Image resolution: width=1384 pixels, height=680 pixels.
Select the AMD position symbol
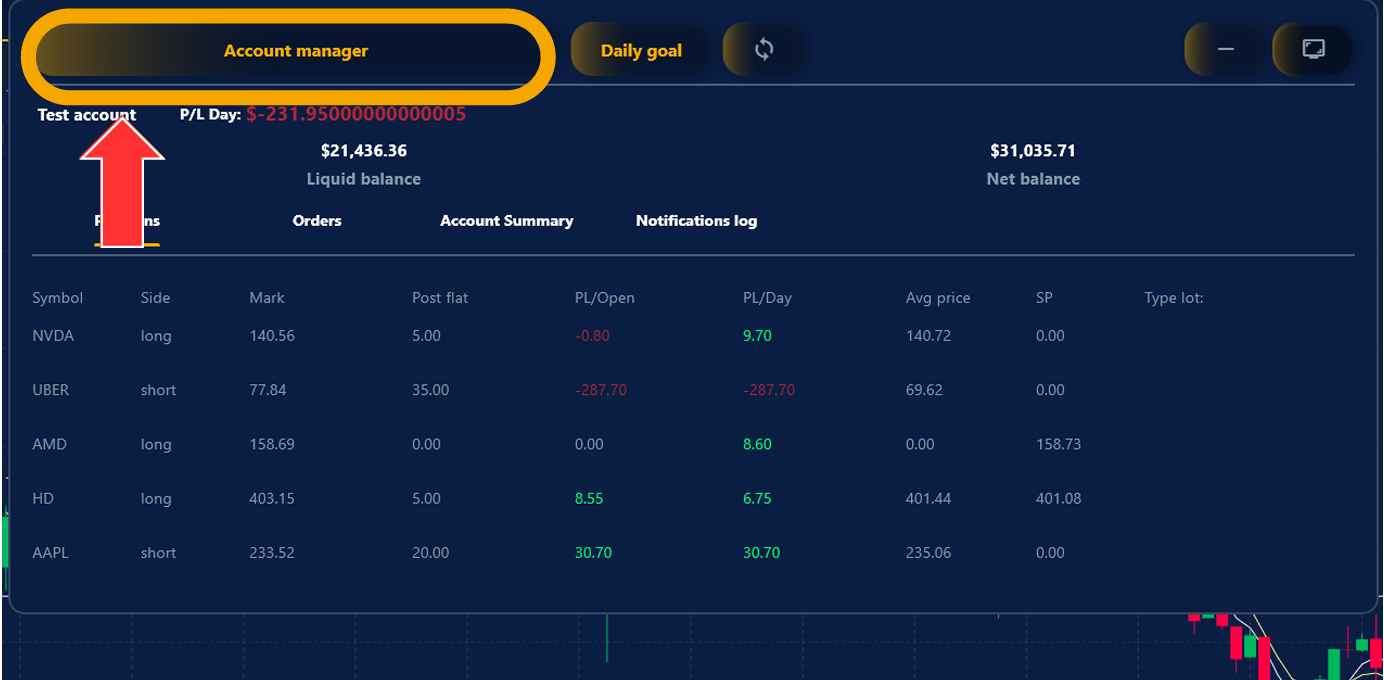pyautogui.click(x=49, y=444)
